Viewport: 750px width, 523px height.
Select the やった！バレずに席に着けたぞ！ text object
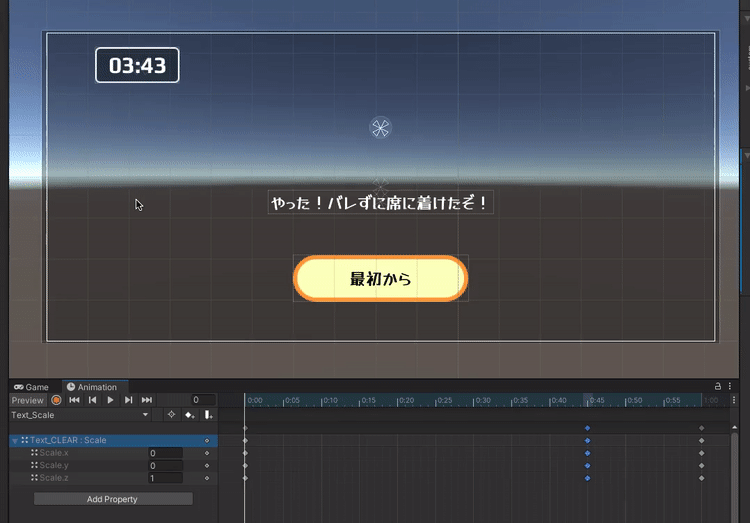coord(380,203)
